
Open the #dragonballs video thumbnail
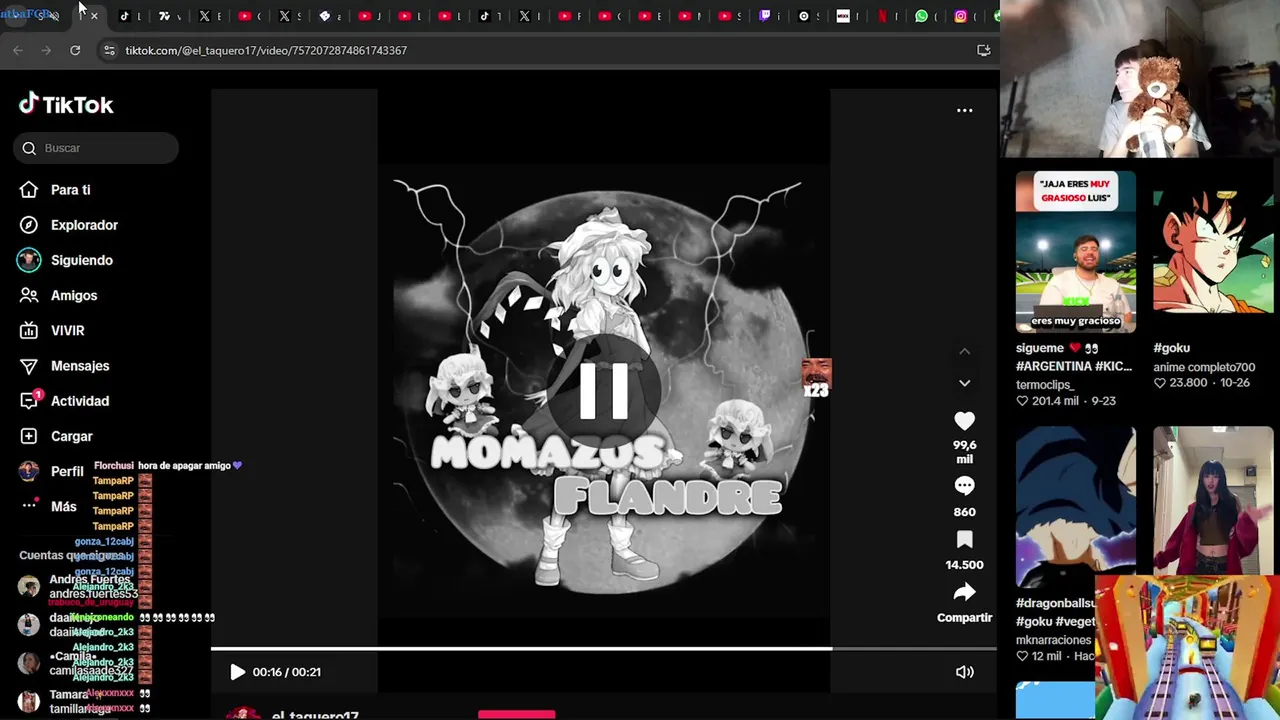[x=1075, y=506]
